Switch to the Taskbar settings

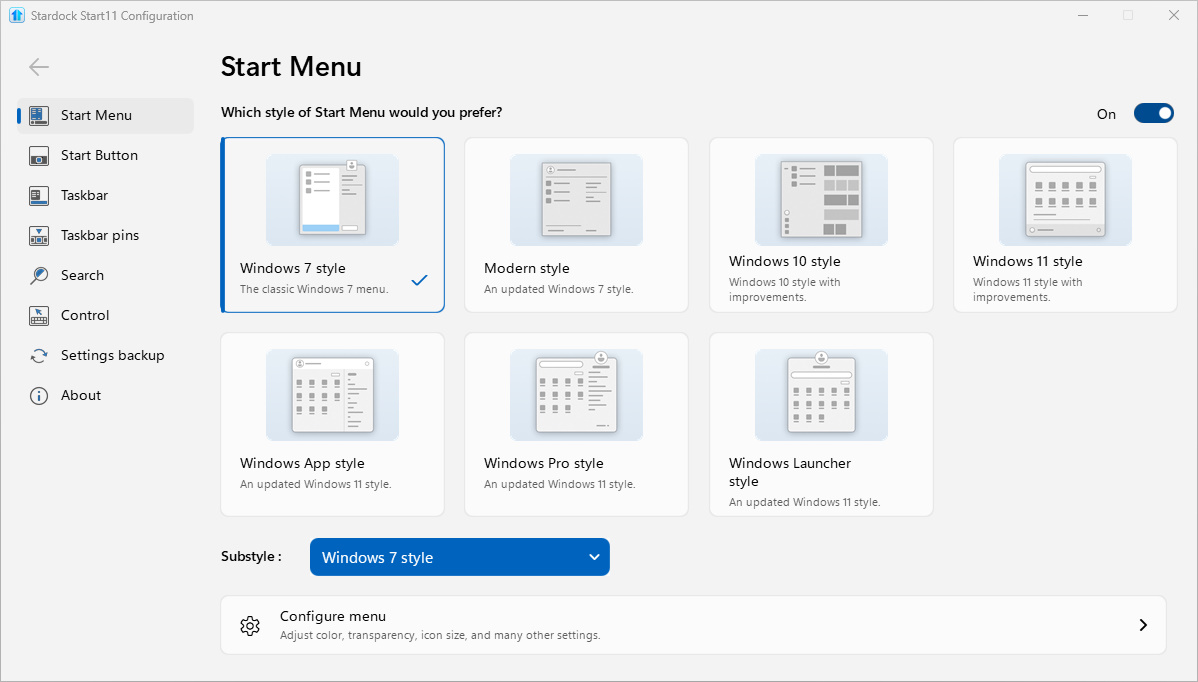pos(84,196)
